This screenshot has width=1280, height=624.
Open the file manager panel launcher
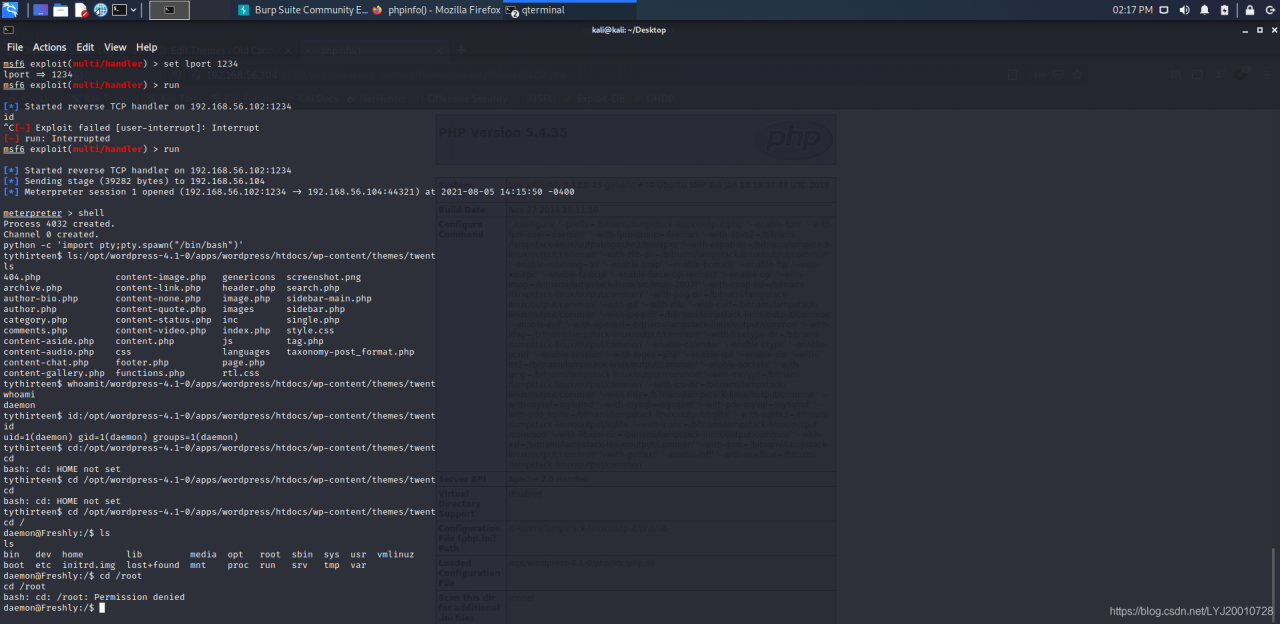click(61, 10)
